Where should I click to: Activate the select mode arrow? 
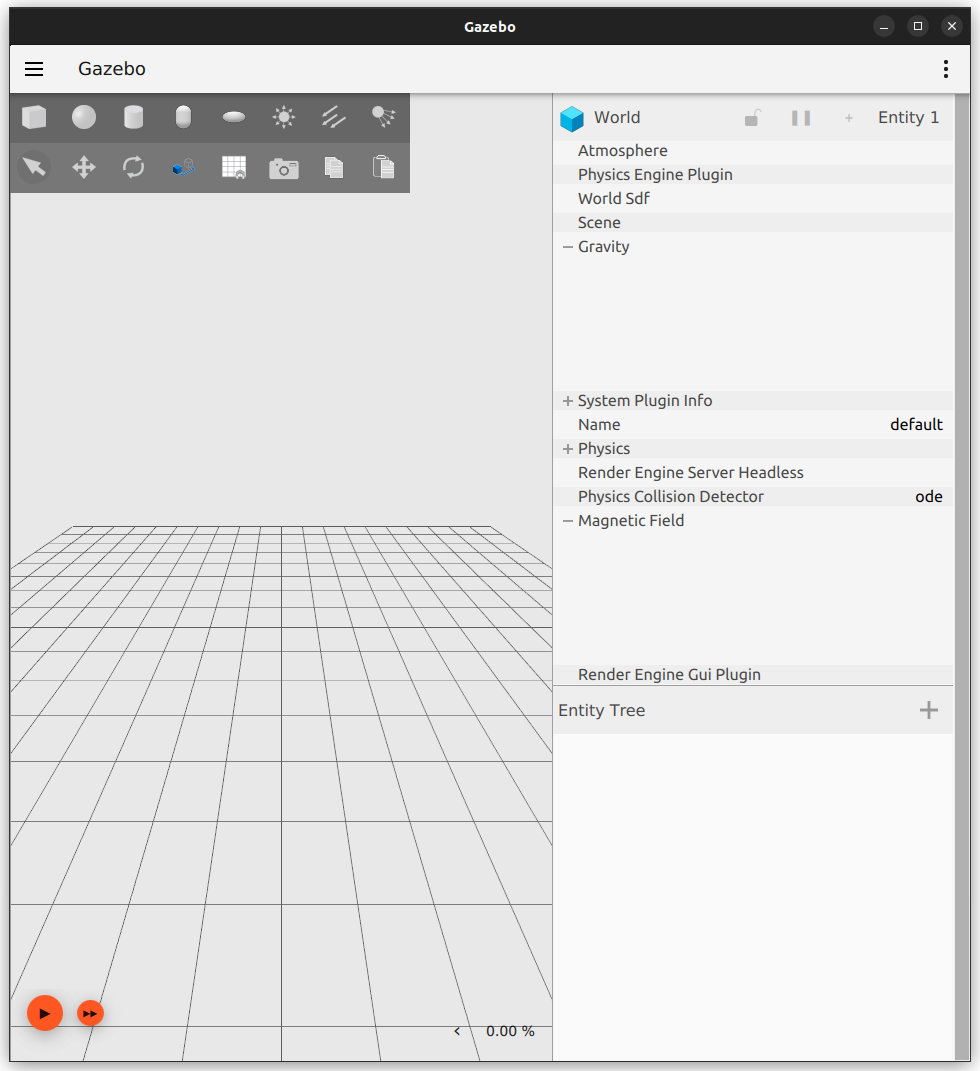(34, 167)
